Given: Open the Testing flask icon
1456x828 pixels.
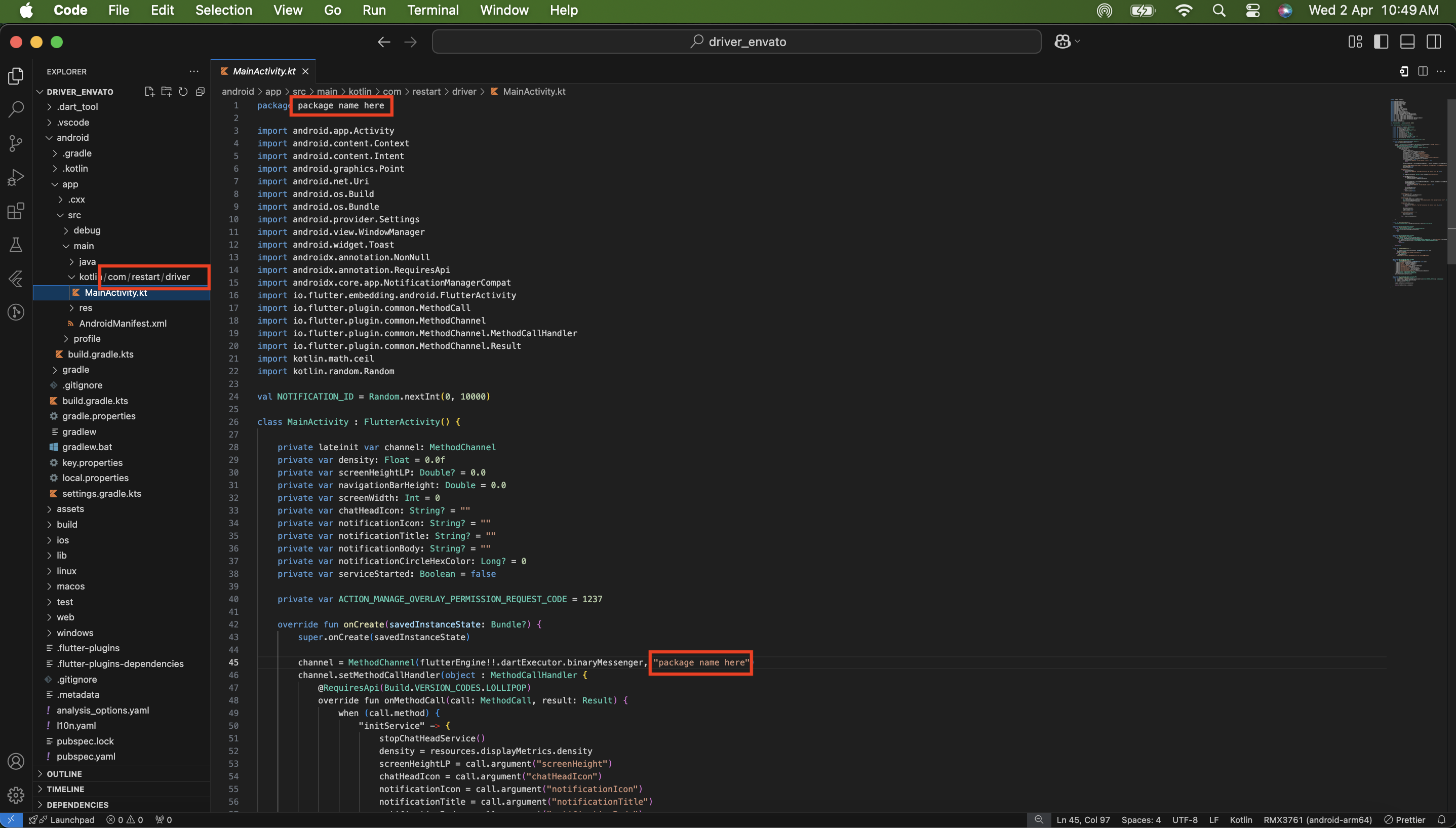Looking at the screenshot, I should [x=16, y=245].
